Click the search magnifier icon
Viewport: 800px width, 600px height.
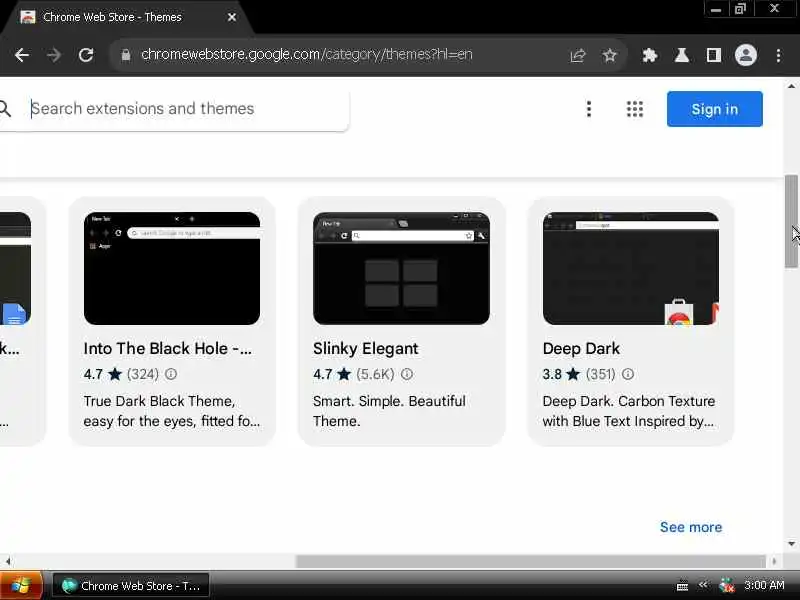point(5,109)
